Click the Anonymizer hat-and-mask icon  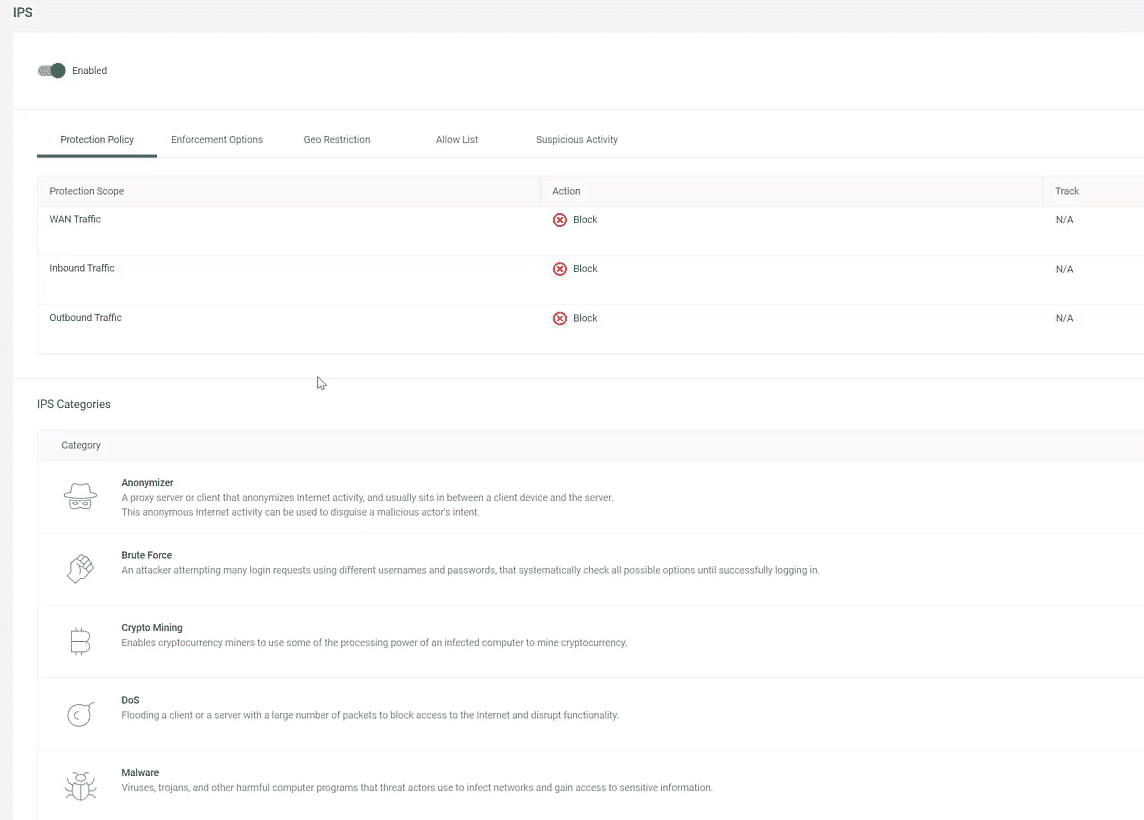[80, 496]
